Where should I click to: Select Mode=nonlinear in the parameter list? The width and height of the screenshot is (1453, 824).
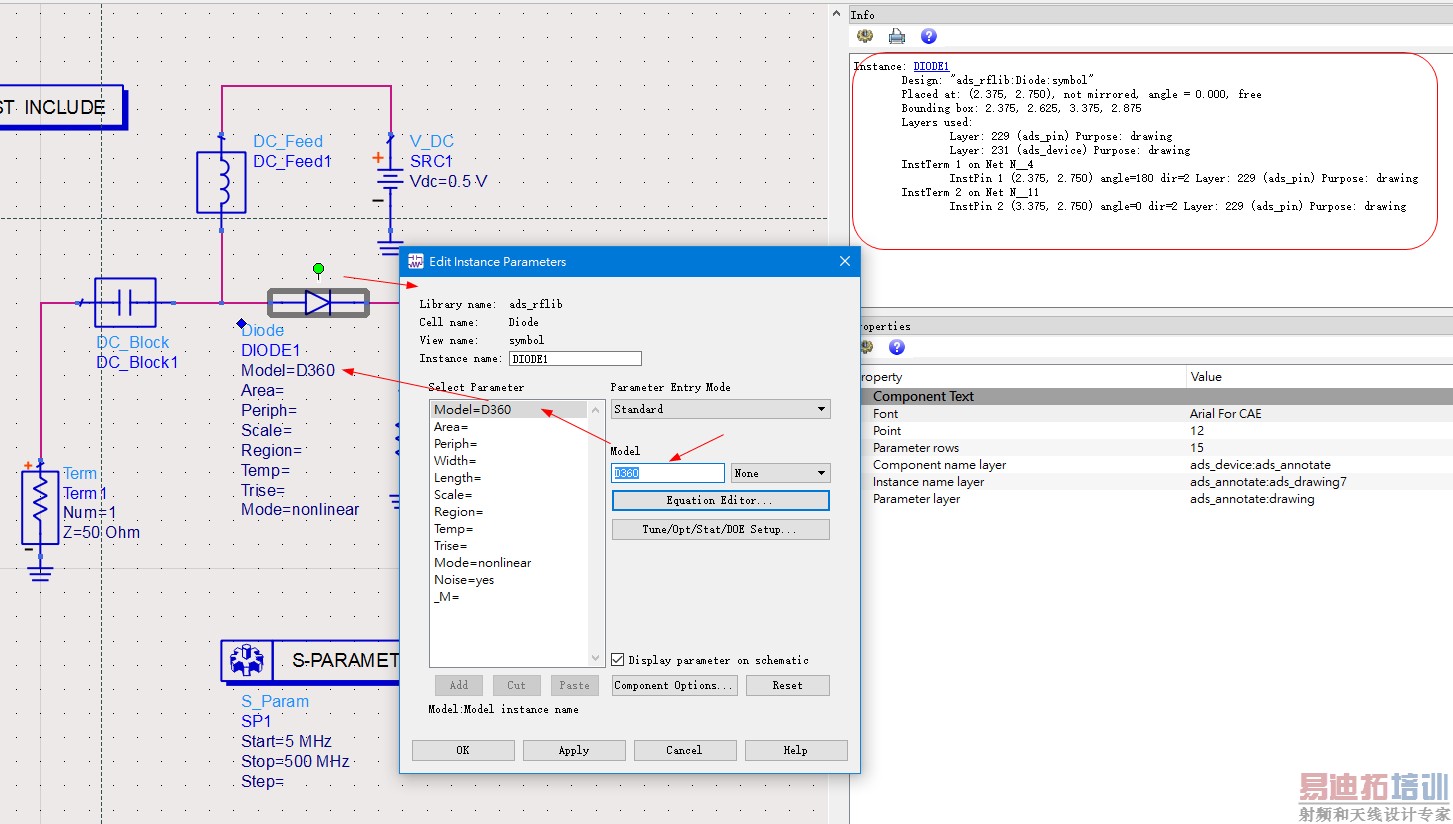pyautogui.click(x=483, y=563)
